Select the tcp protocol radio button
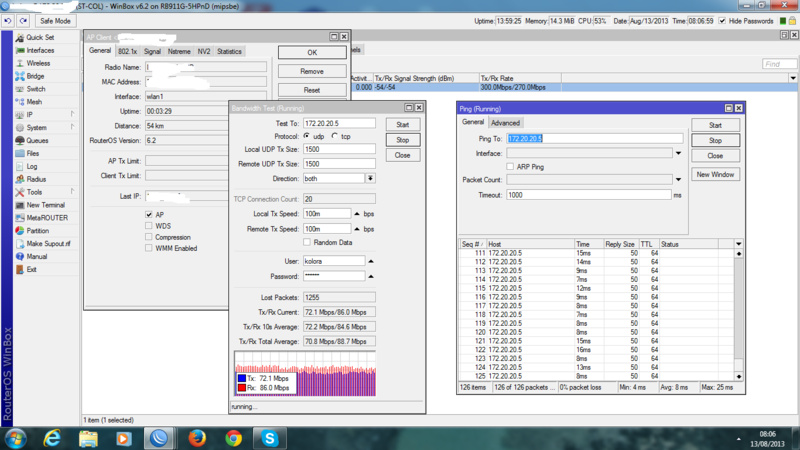800x450 pixels. click(x=334, y=137)
